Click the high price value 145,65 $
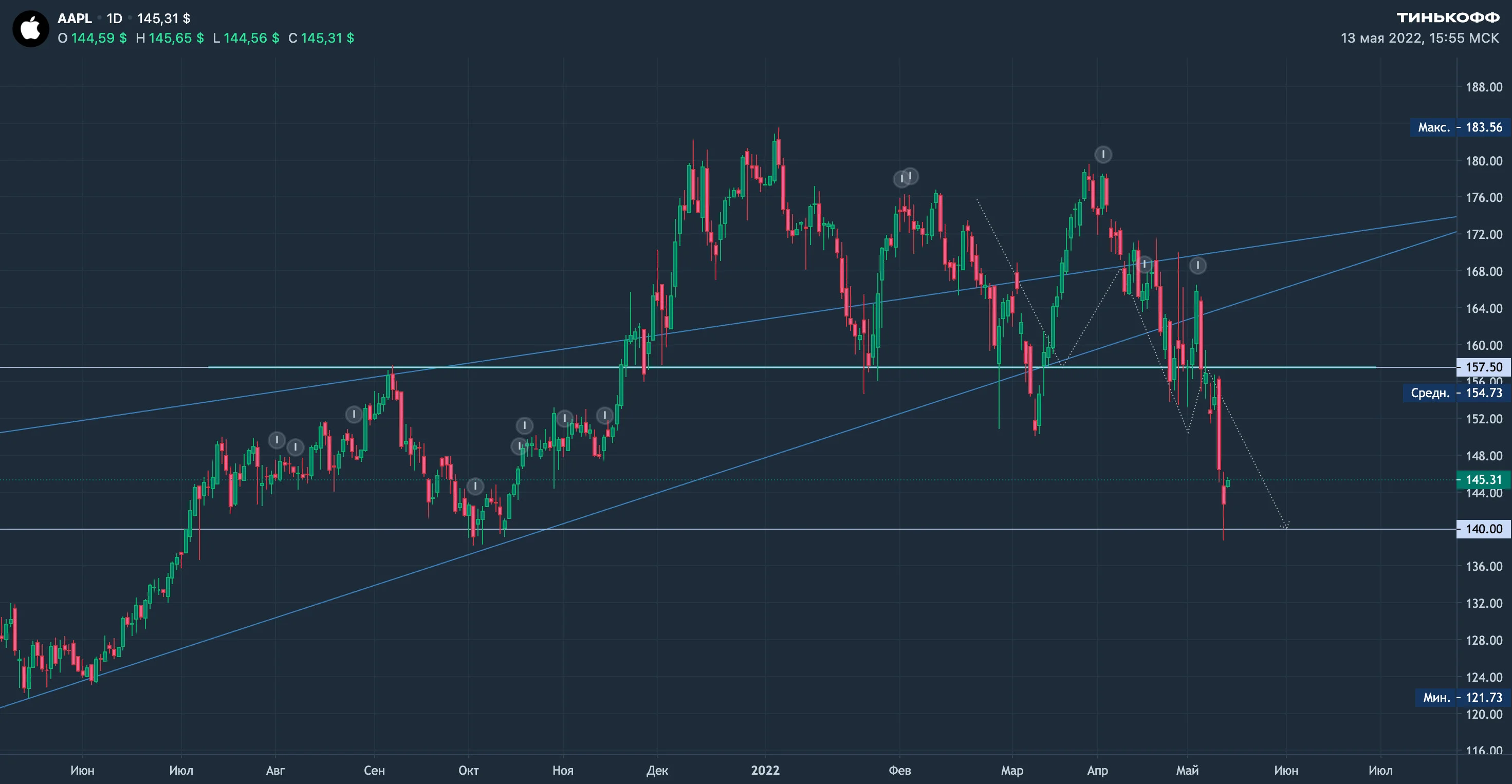1512x784 pixels. (176, 38)
